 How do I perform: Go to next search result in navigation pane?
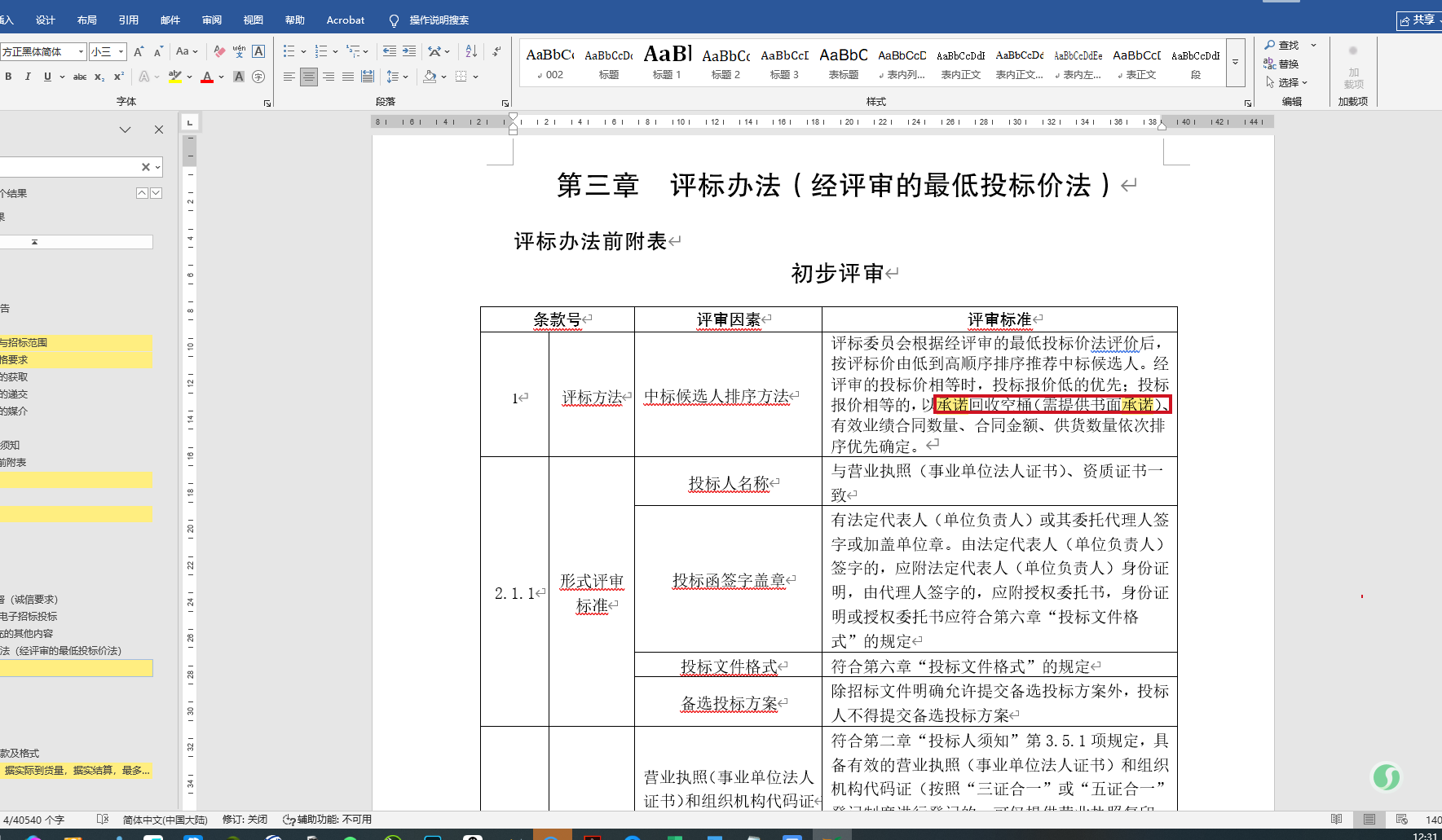pos(157,193)
